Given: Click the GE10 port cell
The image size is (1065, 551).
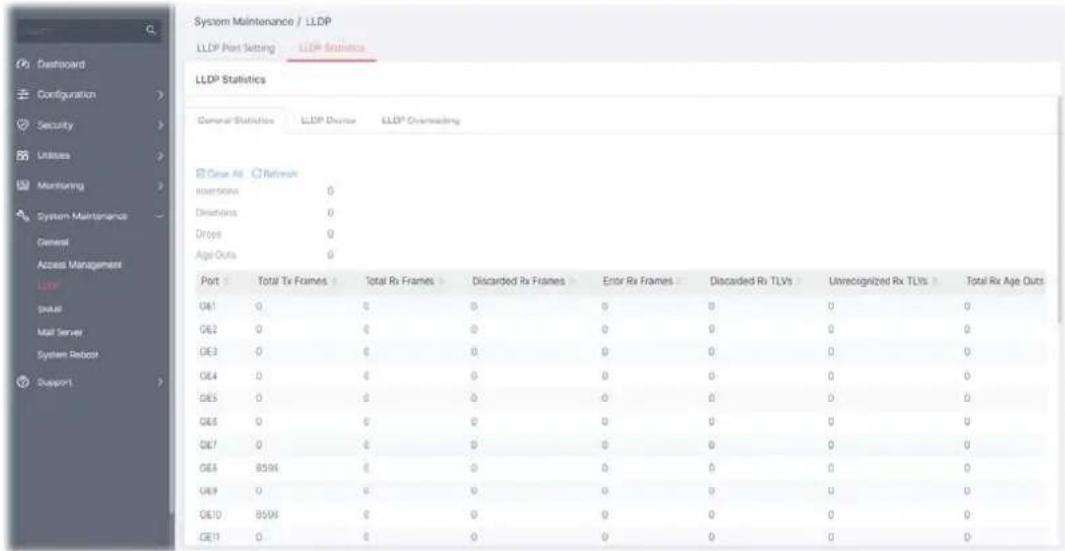Looking at the screenshot, I should click(x=210, y=512).
